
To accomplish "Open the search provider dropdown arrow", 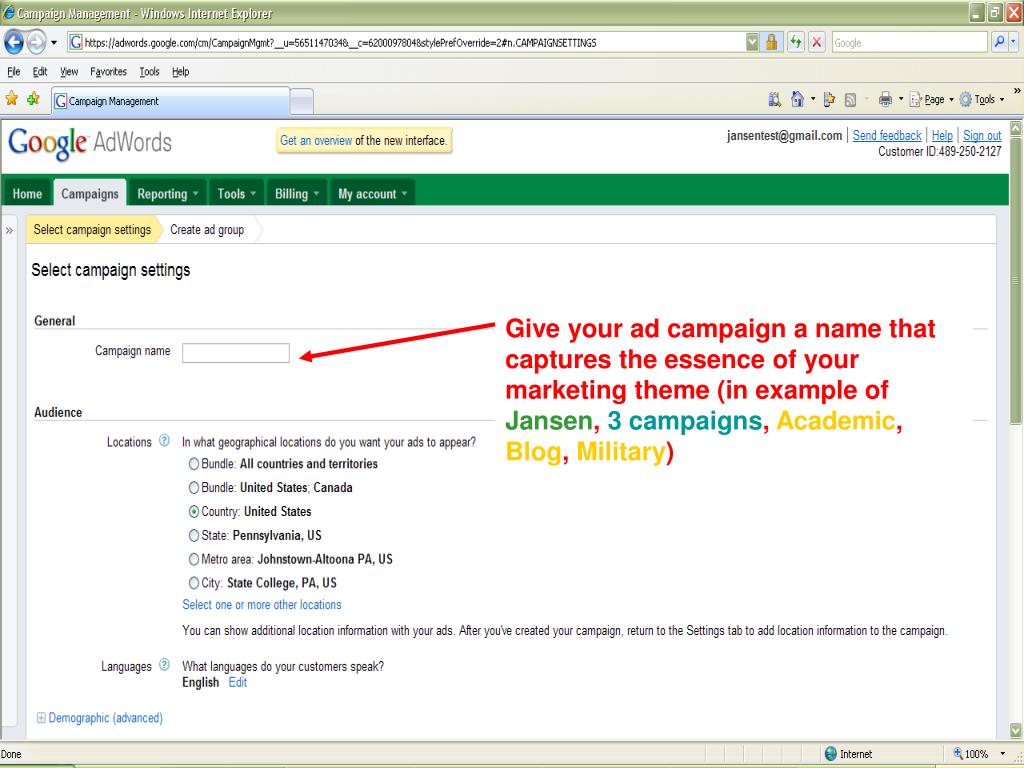I will (x=1013, y=42).
